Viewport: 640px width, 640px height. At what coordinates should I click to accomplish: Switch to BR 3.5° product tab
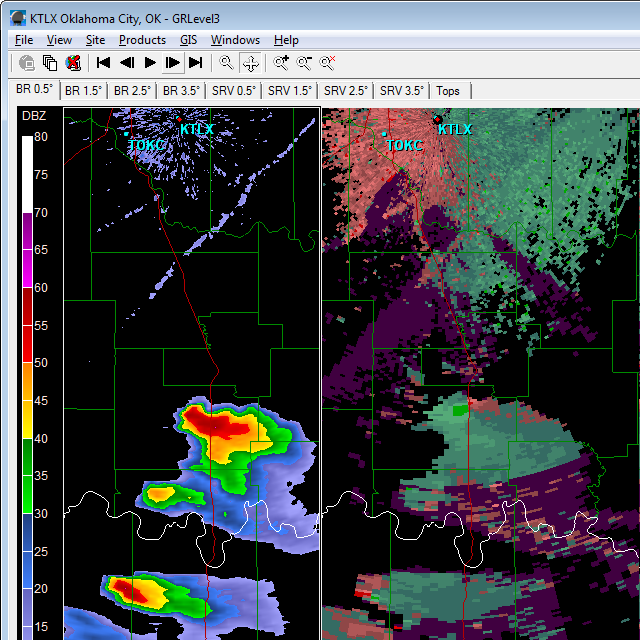181,91
